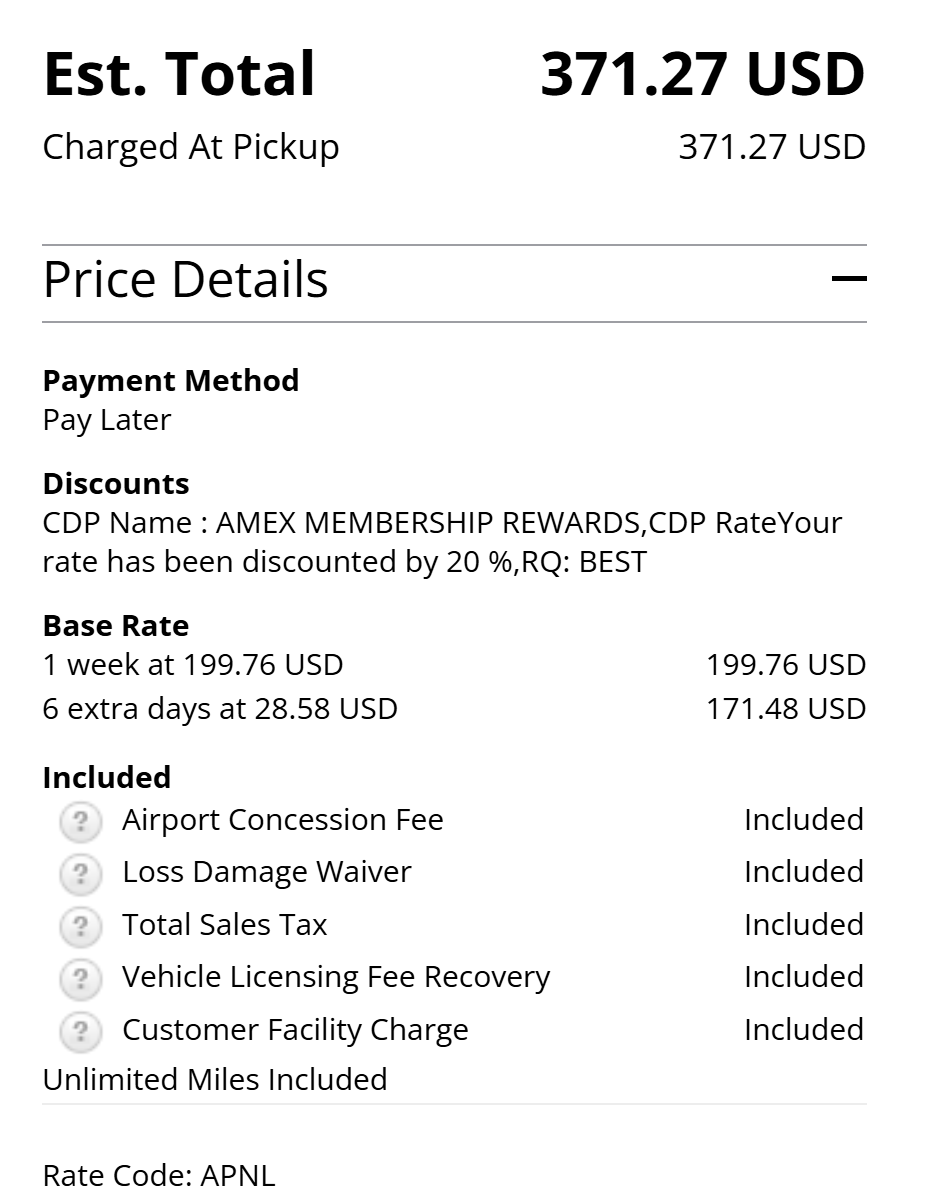This screenshot has height=1200, width=941.
Task: Collapse Price Details using the minus icon
Action: [848, 279]
